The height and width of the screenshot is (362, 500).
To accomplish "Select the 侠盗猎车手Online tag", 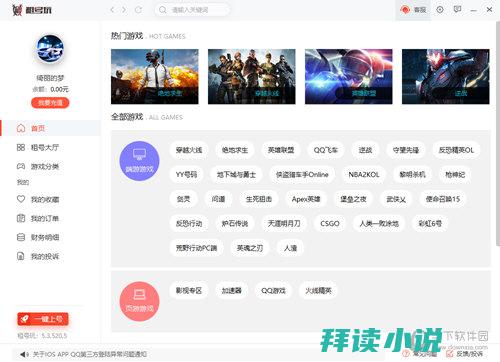I will (302, 174).
